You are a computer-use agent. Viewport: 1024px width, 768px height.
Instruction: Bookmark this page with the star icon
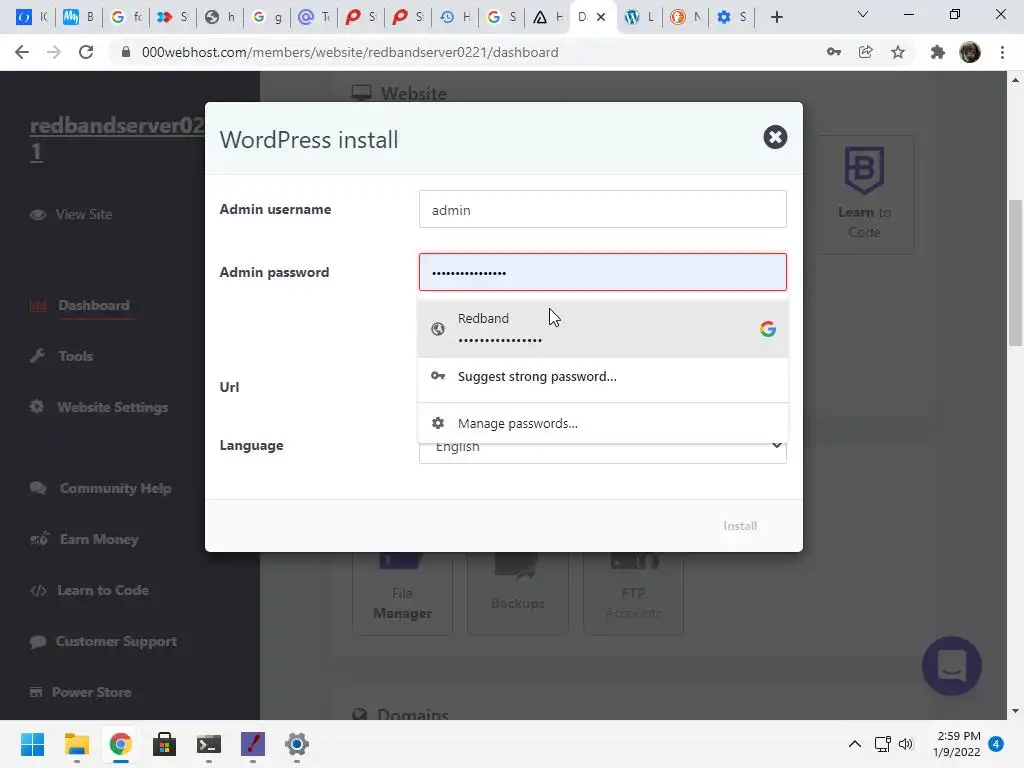[898, 52]
